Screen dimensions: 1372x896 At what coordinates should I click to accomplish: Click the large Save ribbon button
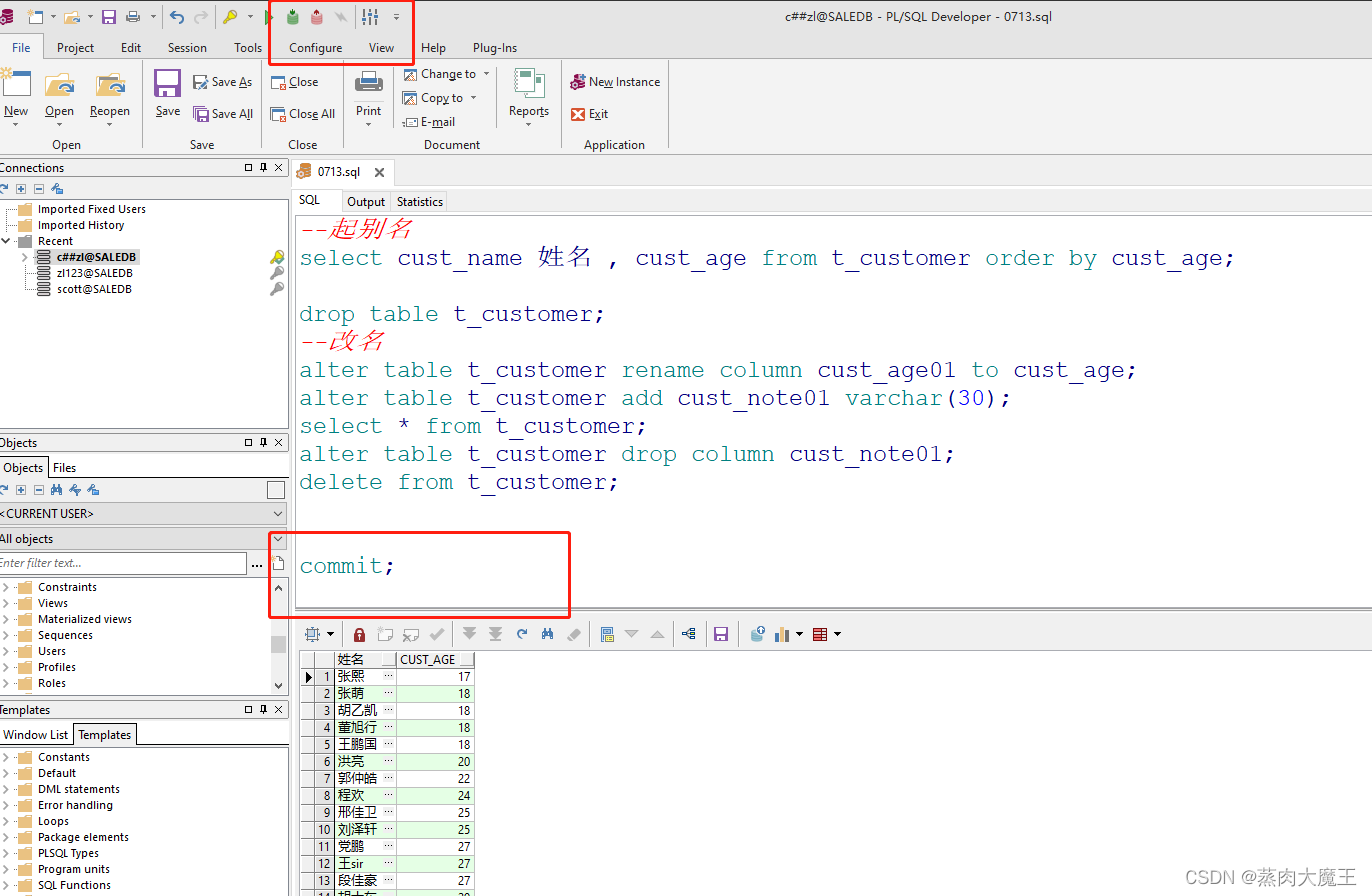(168, 94)
